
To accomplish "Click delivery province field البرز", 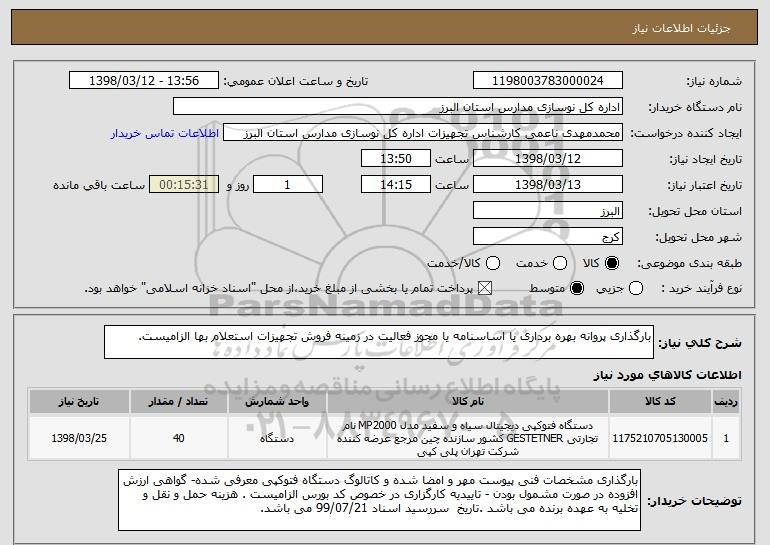I will pos(548,211).
